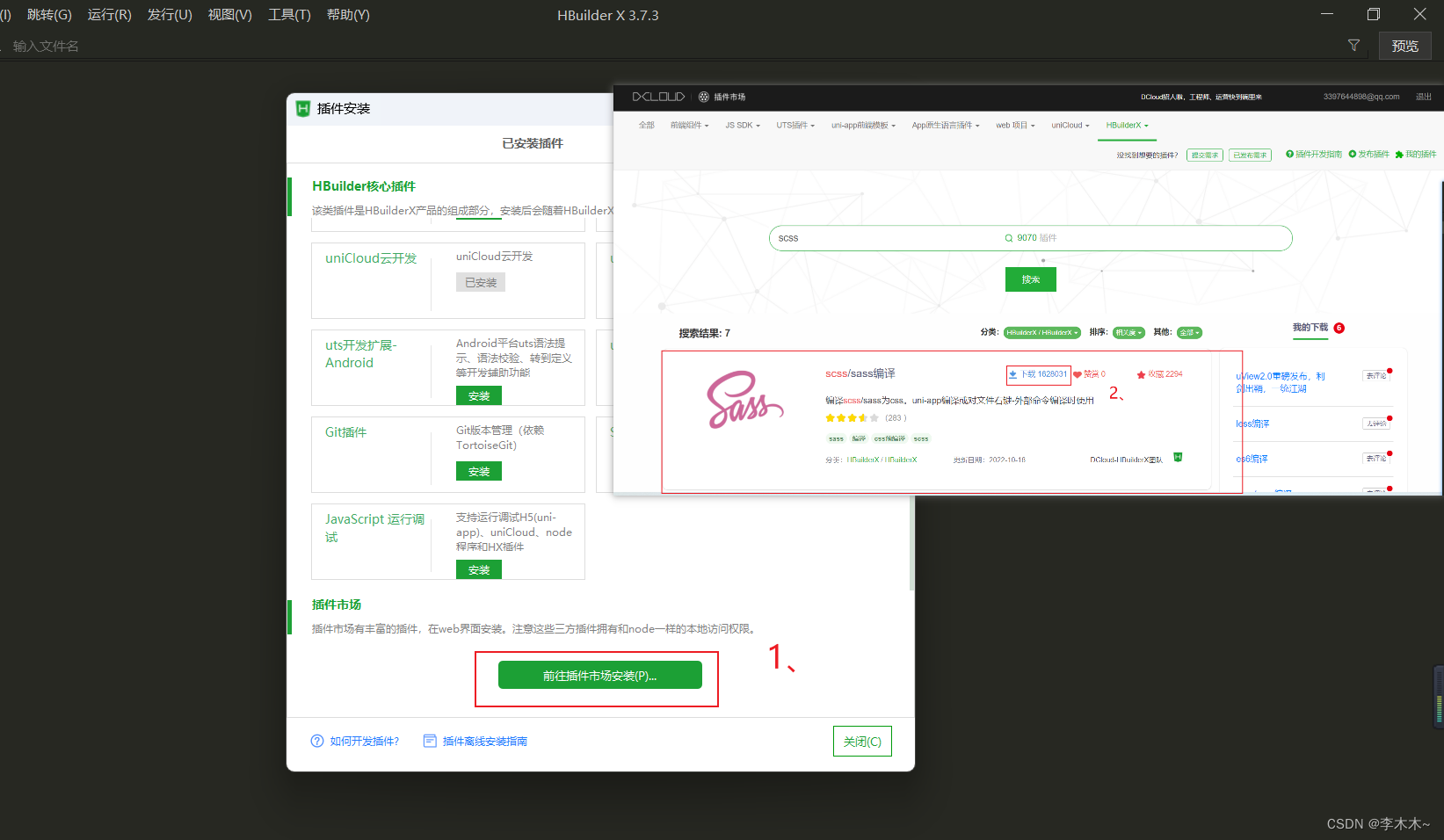
Task: Close the dialog with 关闭(C)
Action: (x=862, y=741)
